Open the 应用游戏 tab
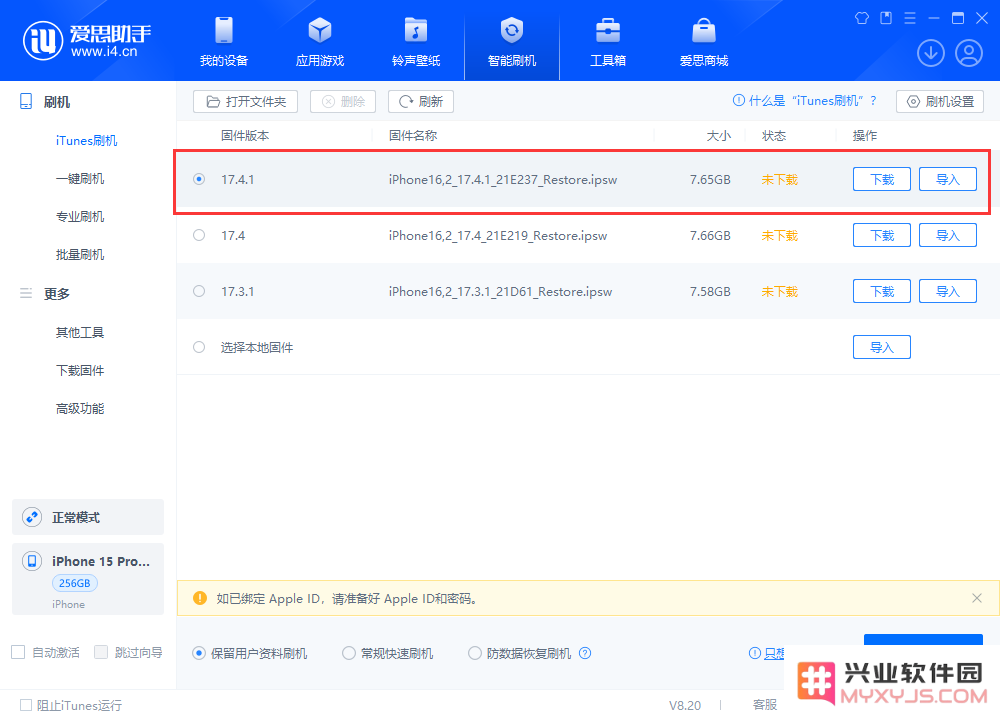This screenshot has width=1000, height=720. click(x=320, y=42)
